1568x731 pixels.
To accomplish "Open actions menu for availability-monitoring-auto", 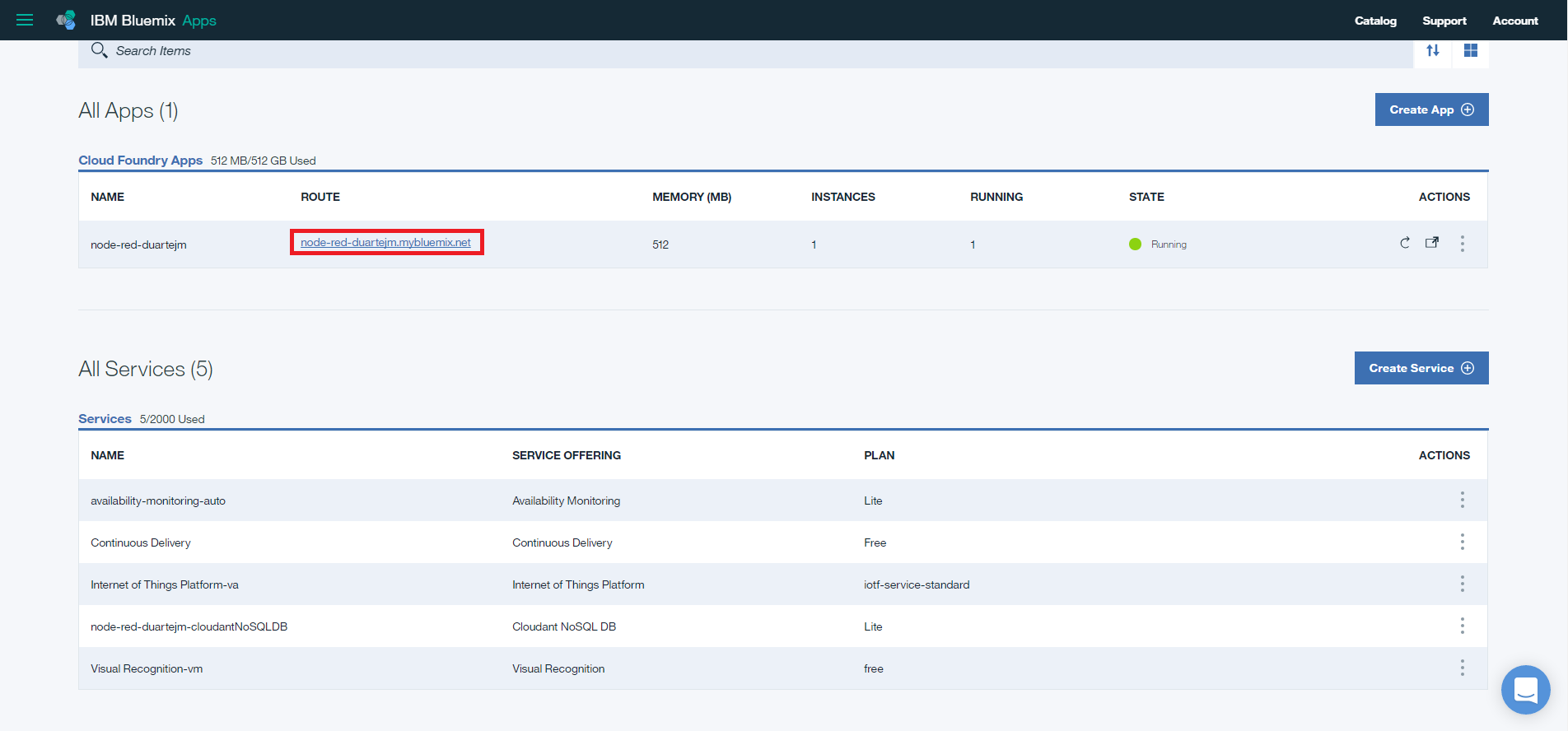I will pos(1463,500).
